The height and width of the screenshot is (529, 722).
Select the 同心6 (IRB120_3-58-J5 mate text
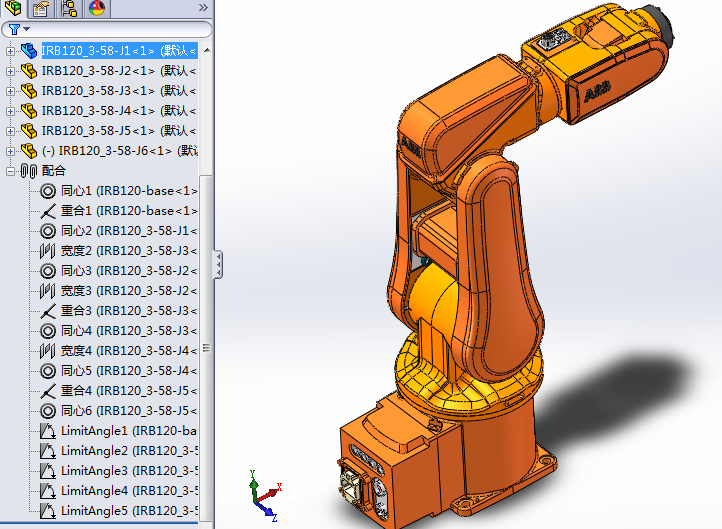tap(129, 411)
